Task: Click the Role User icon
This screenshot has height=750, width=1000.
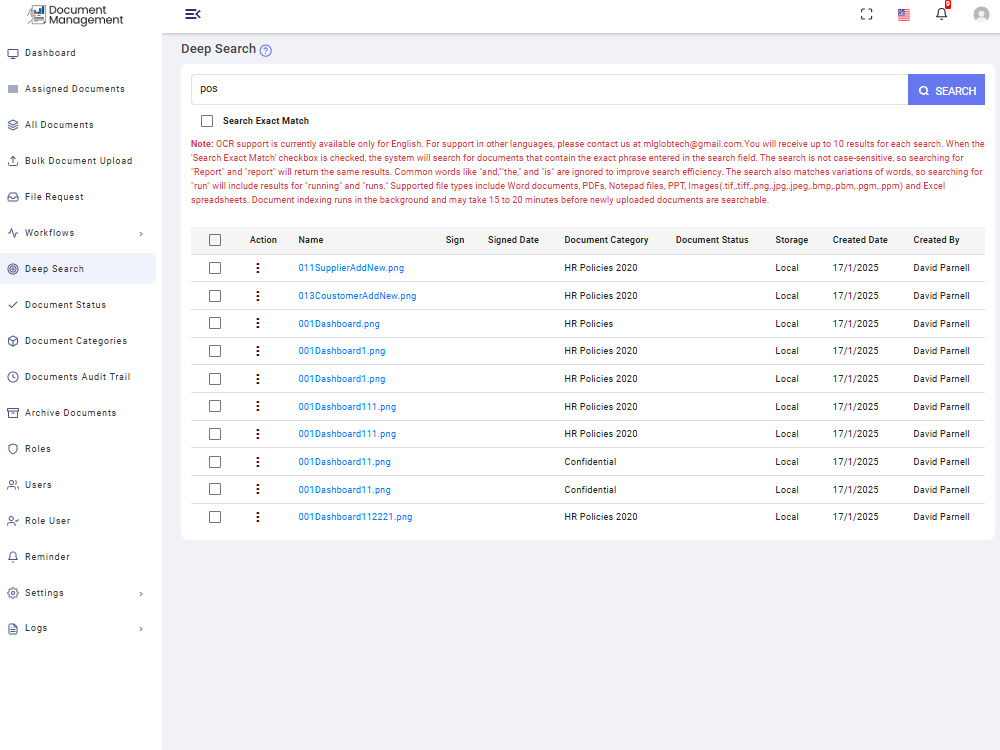Action: click(13, 521)
